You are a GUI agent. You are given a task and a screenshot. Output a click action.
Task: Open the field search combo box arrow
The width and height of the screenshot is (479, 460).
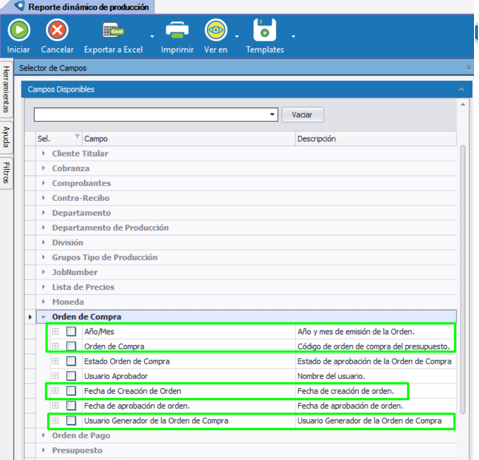[272, 115]
